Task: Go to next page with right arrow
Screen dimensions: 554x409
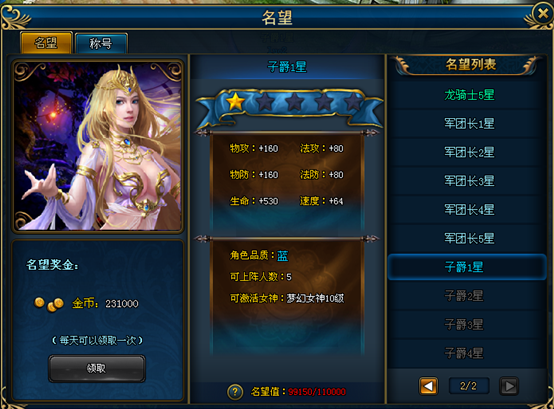Action: (509, 386)
